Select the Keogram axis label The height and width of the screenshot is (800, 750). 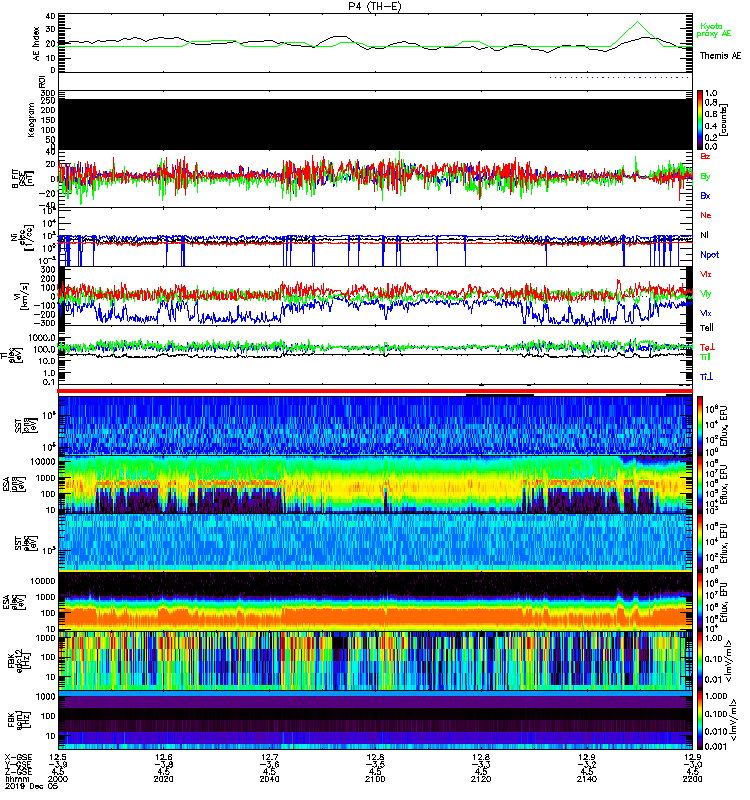coord(31,119)
